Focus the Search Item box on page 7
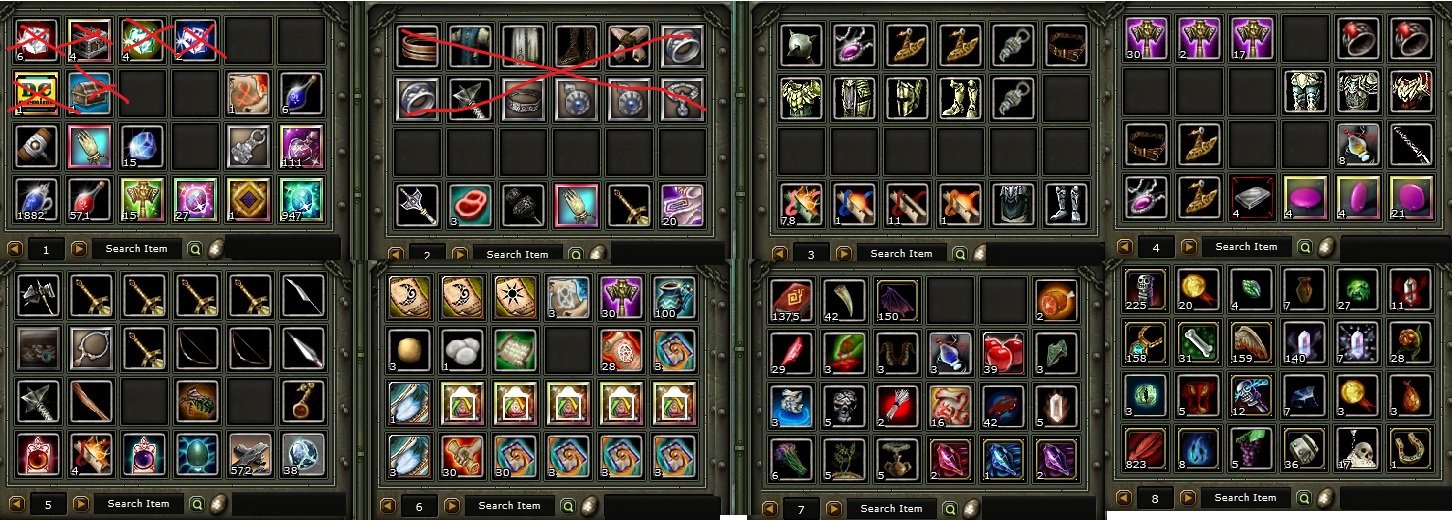This screenshot has width=1452, height=521. tap(891, 508)
